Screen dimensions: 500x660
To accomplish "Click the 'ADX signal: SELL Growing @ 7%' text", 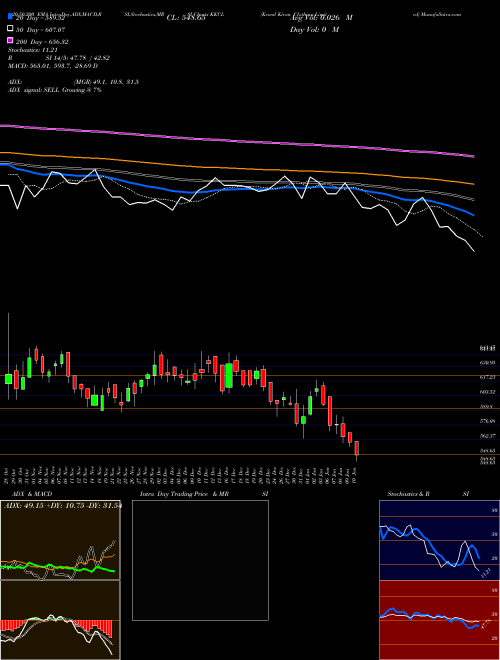I will click(x=55, y=90).
